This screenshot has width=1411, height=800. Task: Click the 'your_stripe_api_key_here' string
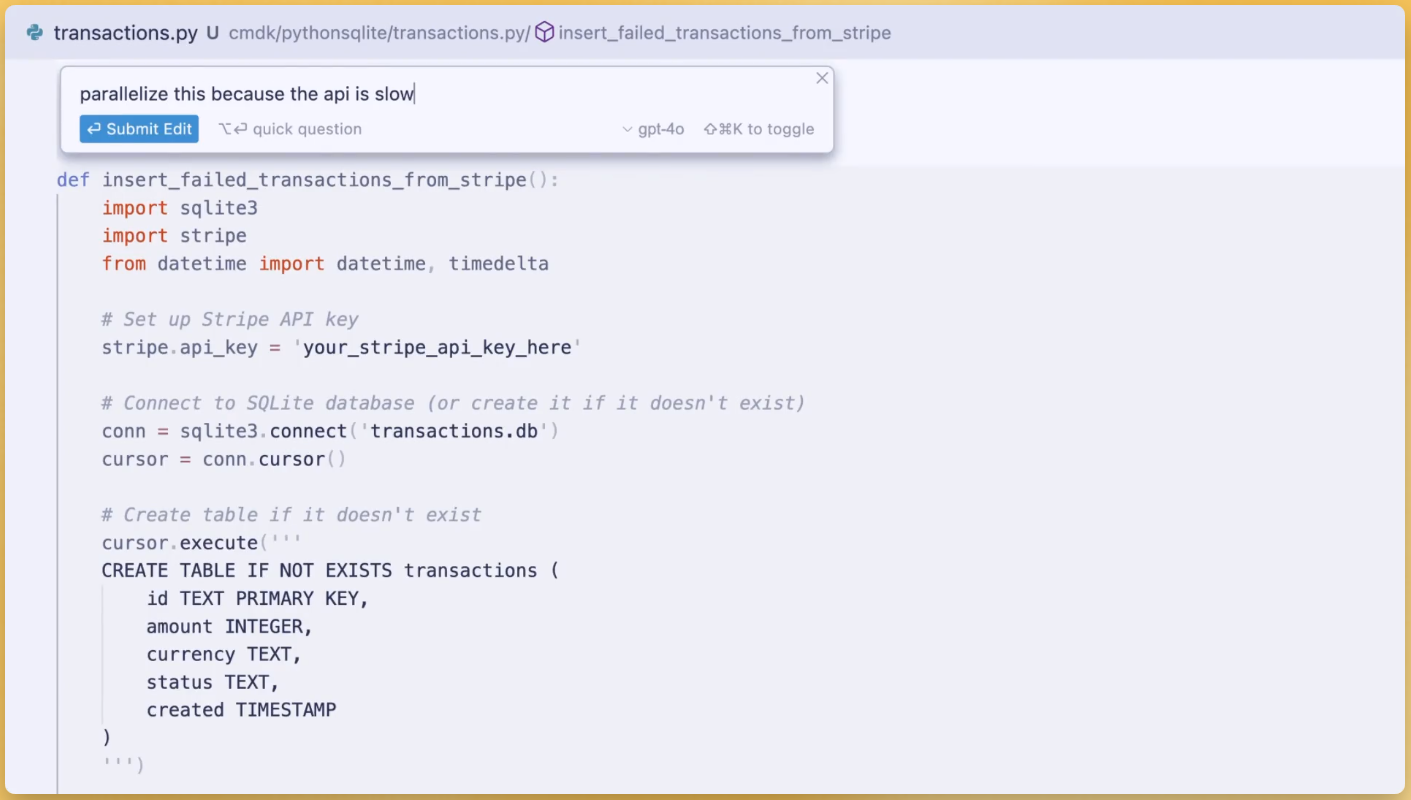point(437,347)
